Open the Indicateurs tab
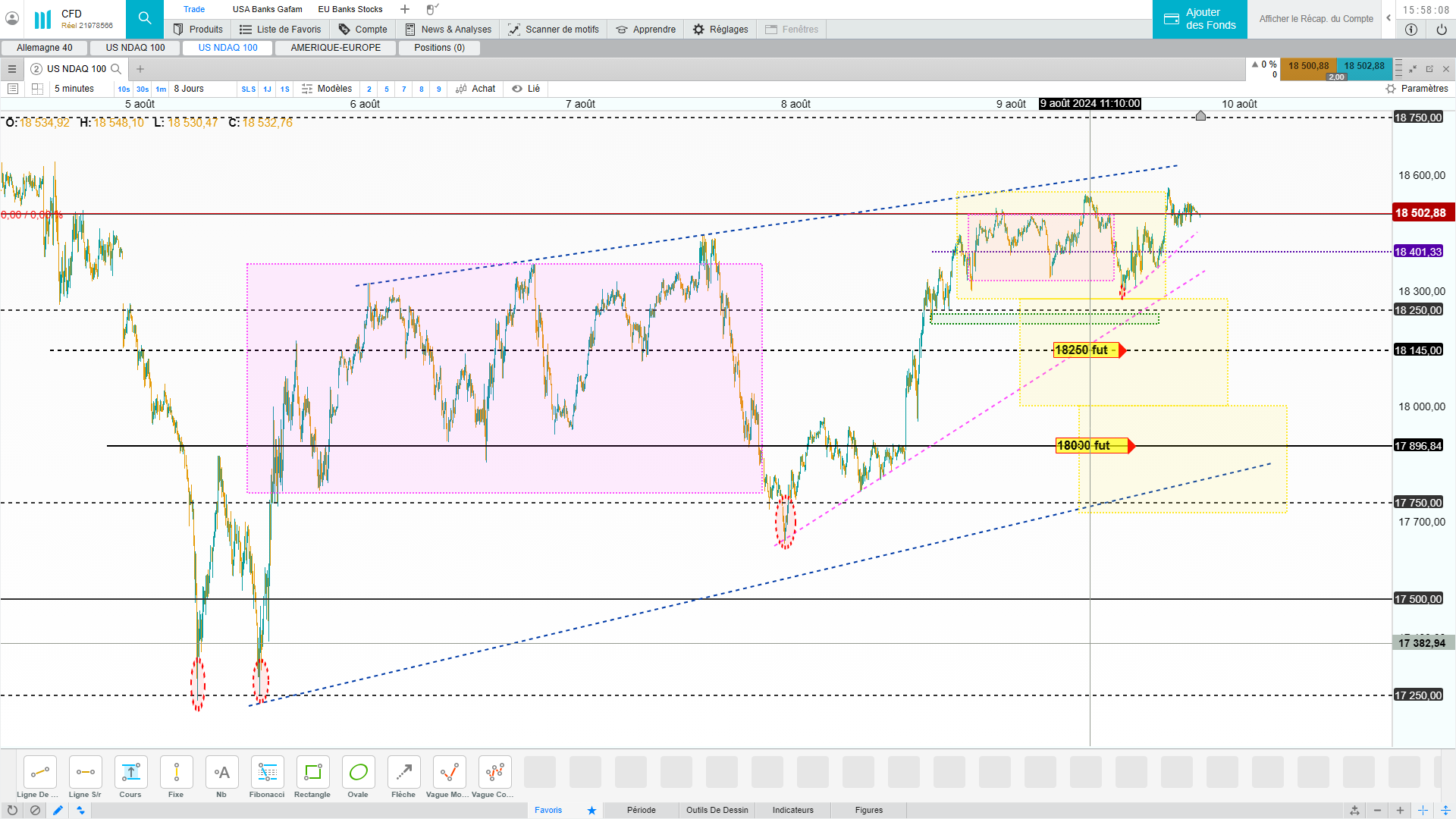The image size is (1456, 819). [x=792, y=810]
